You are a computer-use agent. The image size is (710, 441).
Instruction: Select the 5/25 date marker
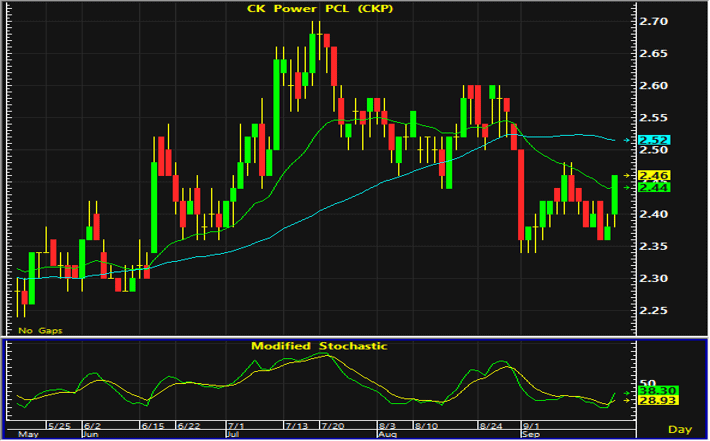(59, 426)
